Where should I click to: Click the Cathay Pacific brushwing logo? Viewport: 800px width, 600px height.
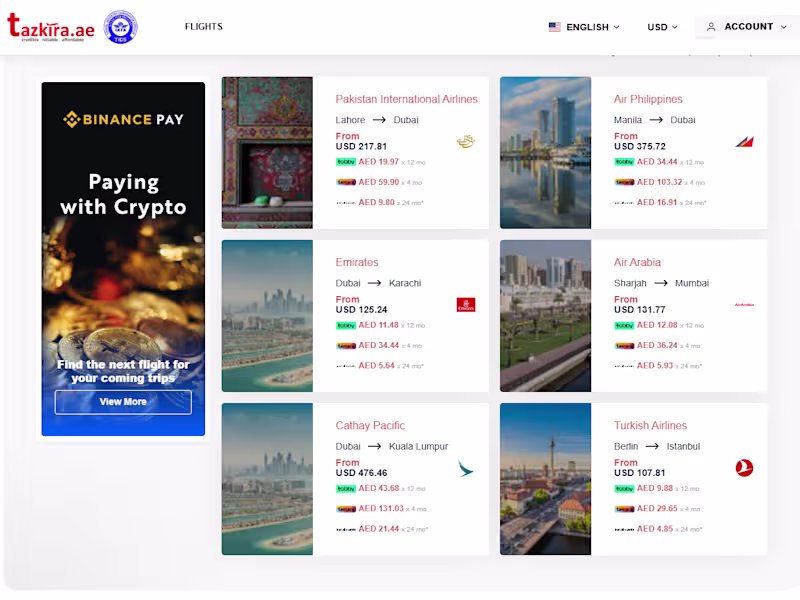point(466,468)
